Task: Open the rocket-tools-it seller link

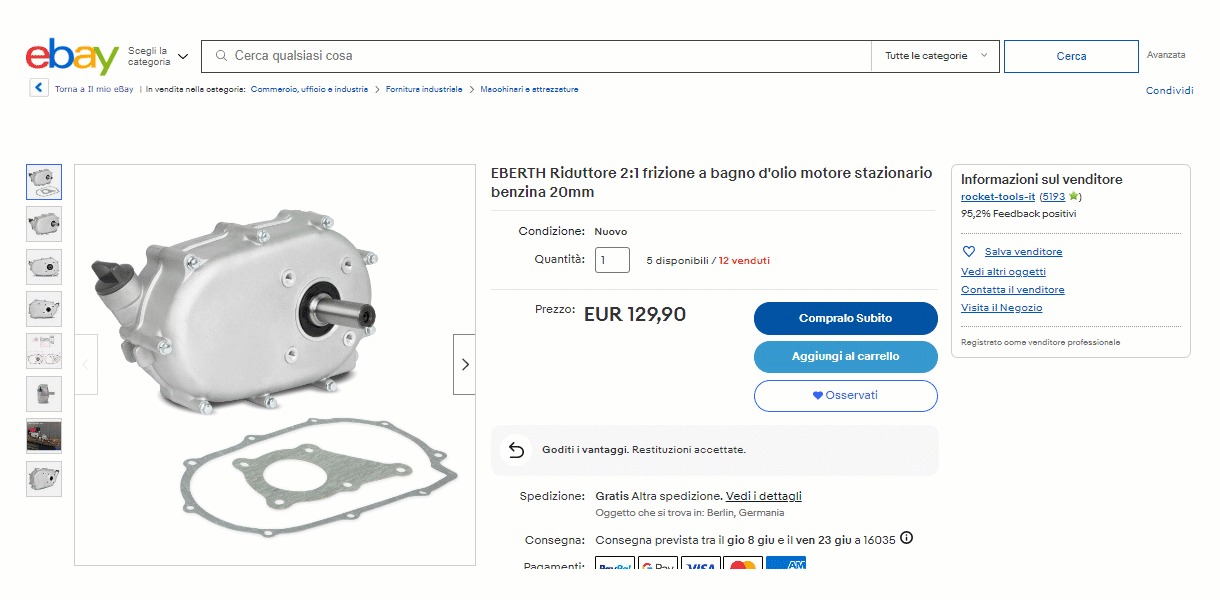Action: tap(997, 197)
